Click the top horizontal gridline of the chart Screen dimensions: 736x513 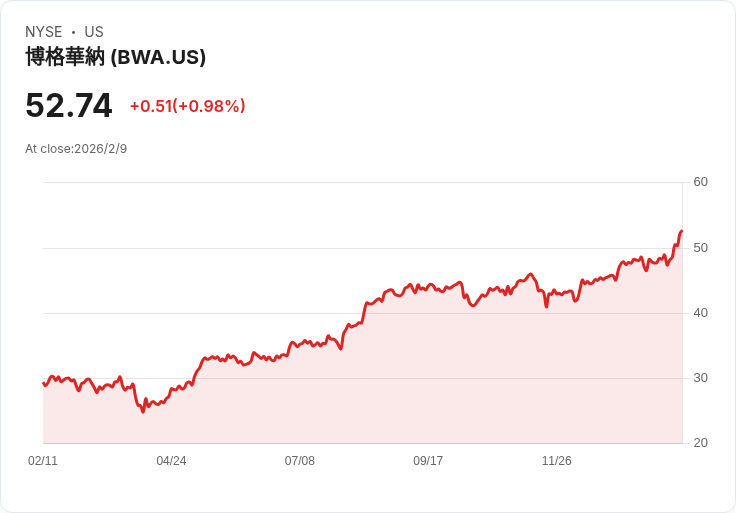tap(360, 183)
